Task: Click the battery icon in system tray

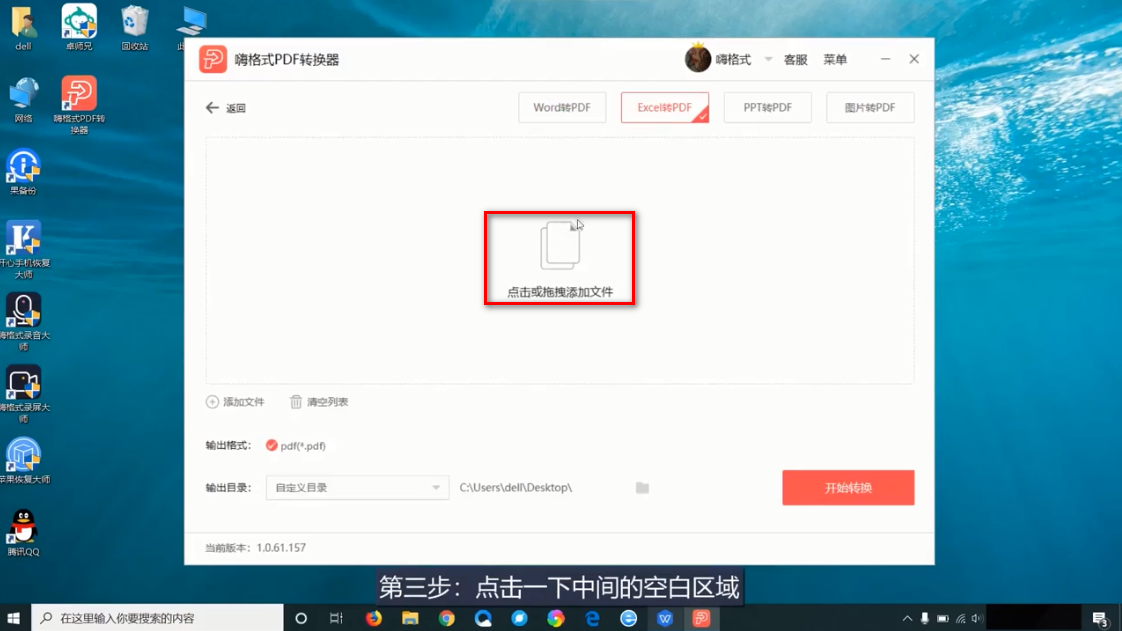Action: 942,618
